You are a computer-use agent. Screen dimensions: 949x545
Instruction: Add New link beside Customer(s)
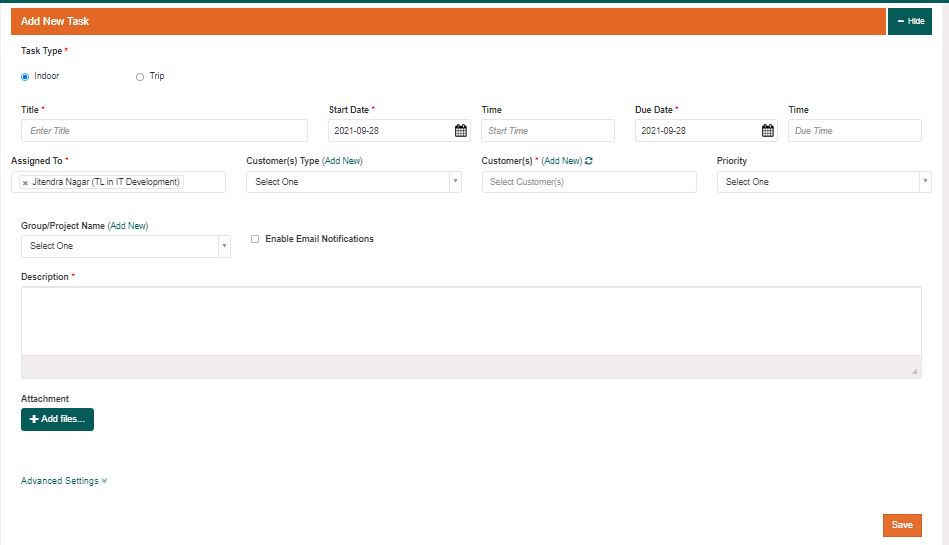[562, 161]
